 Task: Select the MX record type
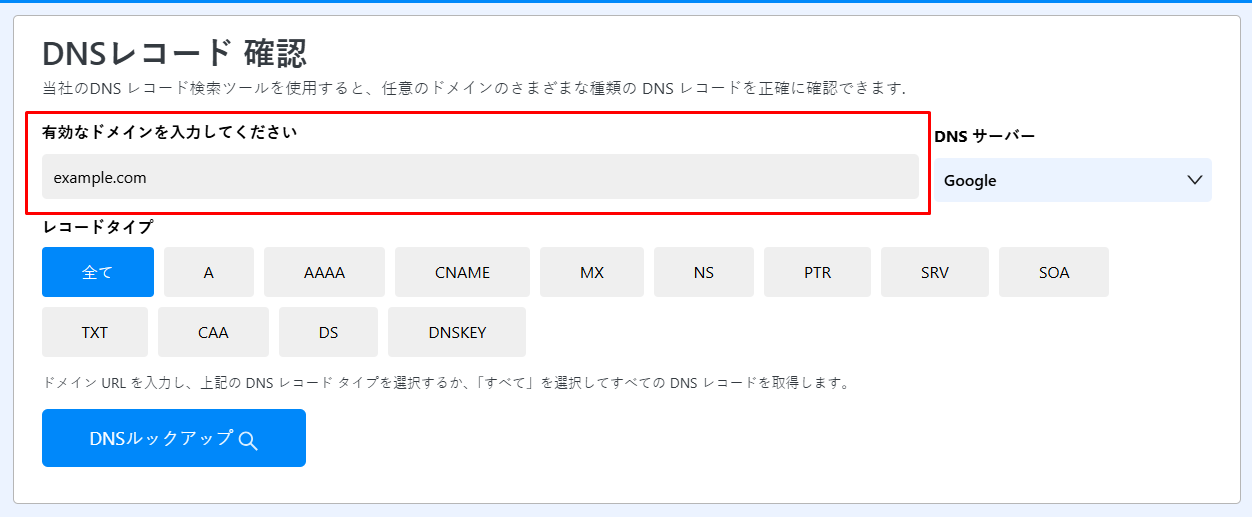coord(592,272)
